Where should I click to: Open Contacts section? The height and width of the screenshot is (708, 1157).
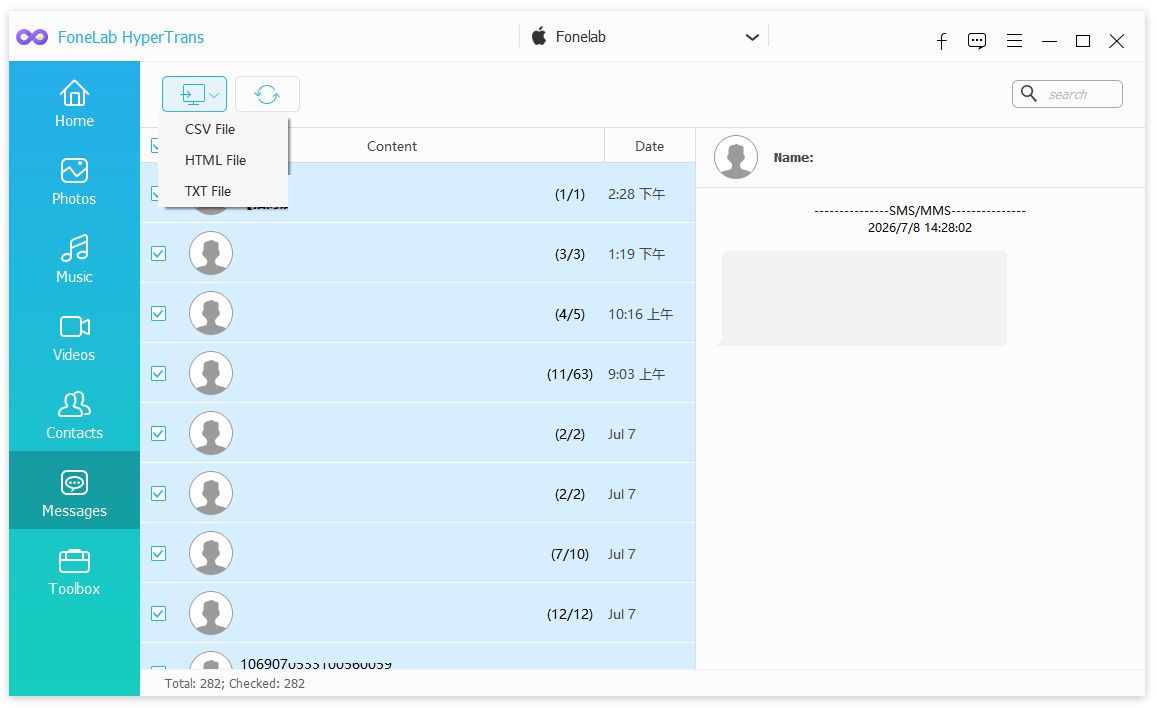(74, 416)
